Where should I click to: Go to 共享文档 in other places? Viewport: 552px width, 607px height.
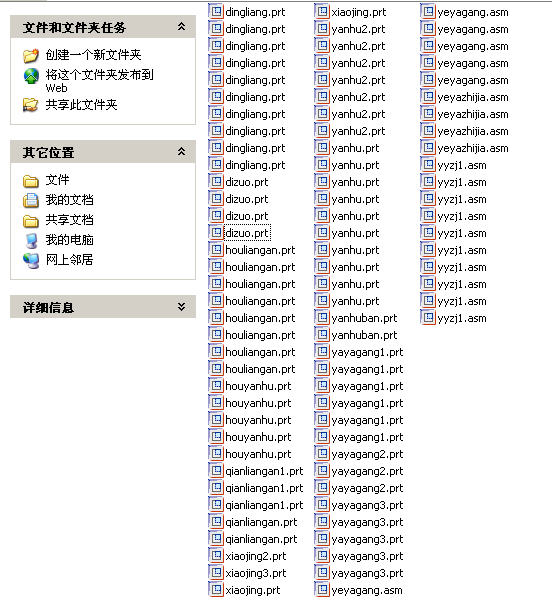coord(69,220)
